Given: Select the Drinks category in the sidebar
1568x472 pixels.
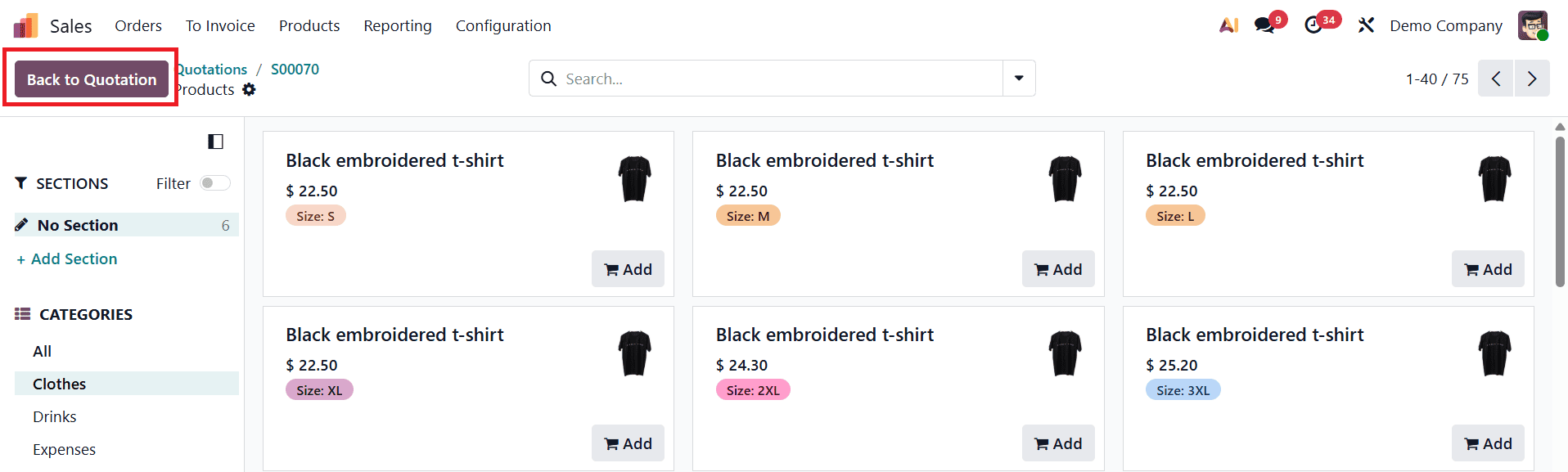Looking at the screenshot, I should 54,416.
